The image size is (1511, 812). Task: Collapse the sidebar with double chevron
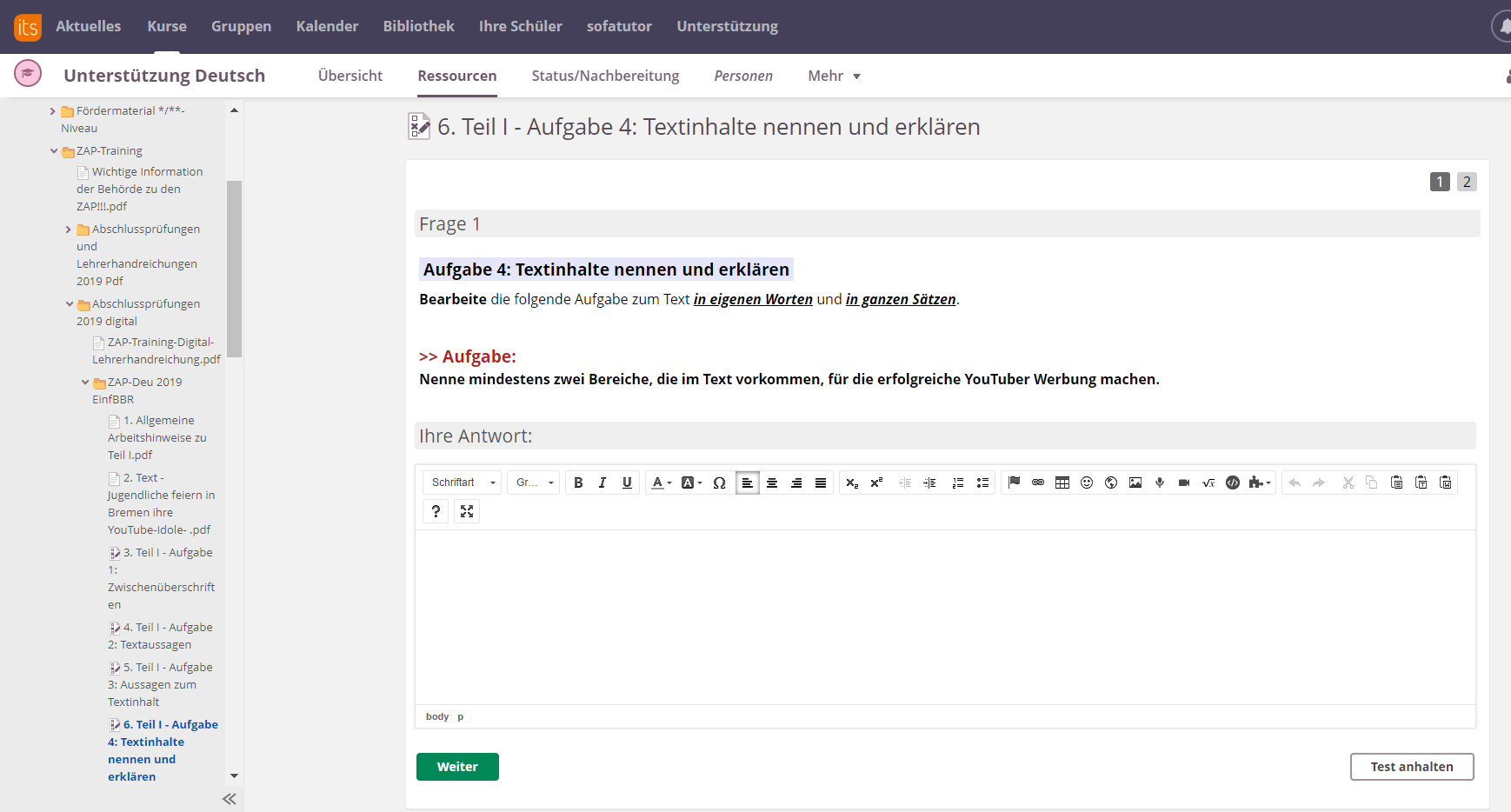pyautogui.click(x=230, y=799)
